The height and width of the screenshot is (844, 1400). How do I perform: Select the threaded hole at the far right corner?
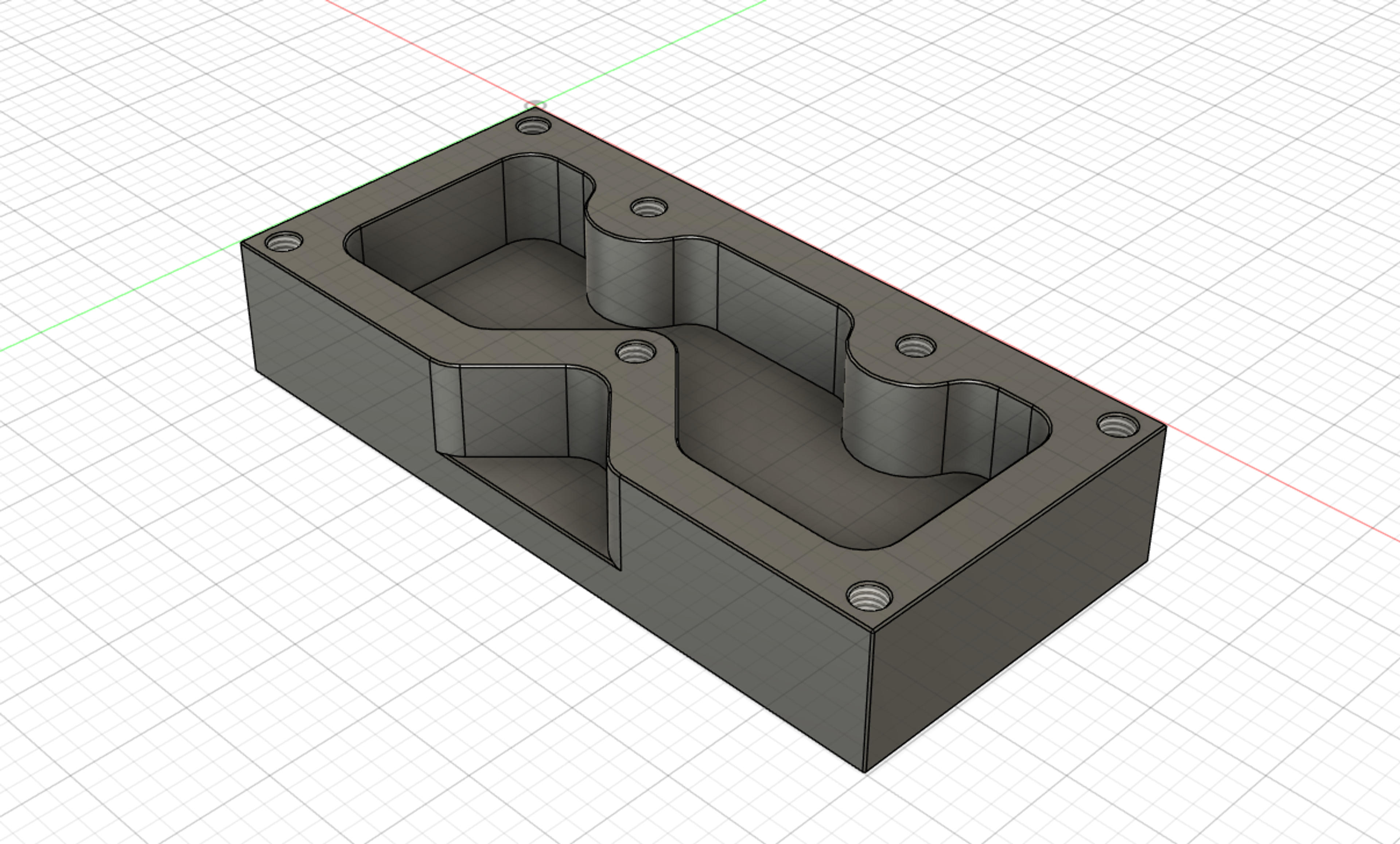1117,425
